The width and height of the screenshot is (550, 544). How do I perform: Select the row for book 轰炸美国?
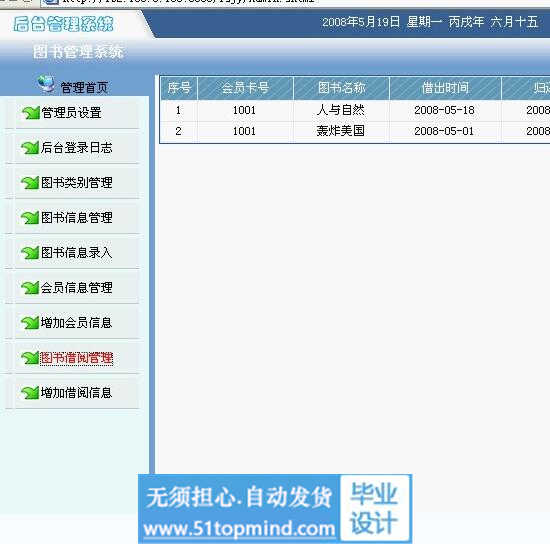click(x=355, y=131)
